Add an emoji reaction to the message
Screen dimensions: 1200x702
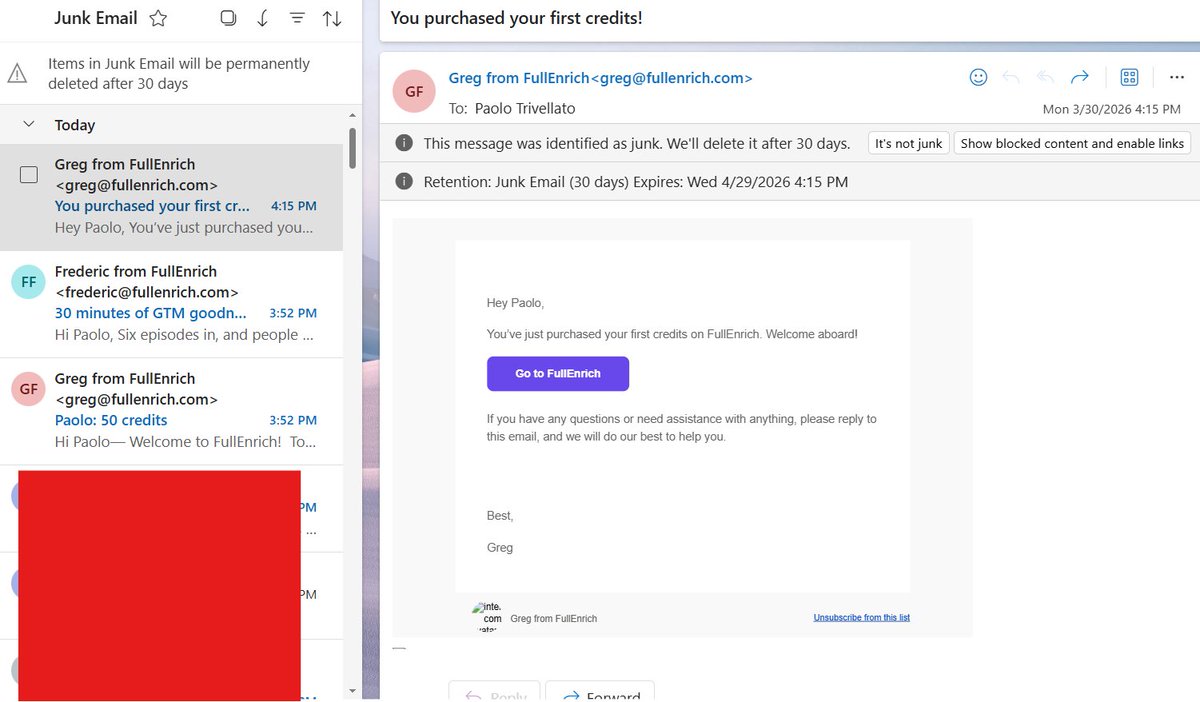(x=978, y=77)
